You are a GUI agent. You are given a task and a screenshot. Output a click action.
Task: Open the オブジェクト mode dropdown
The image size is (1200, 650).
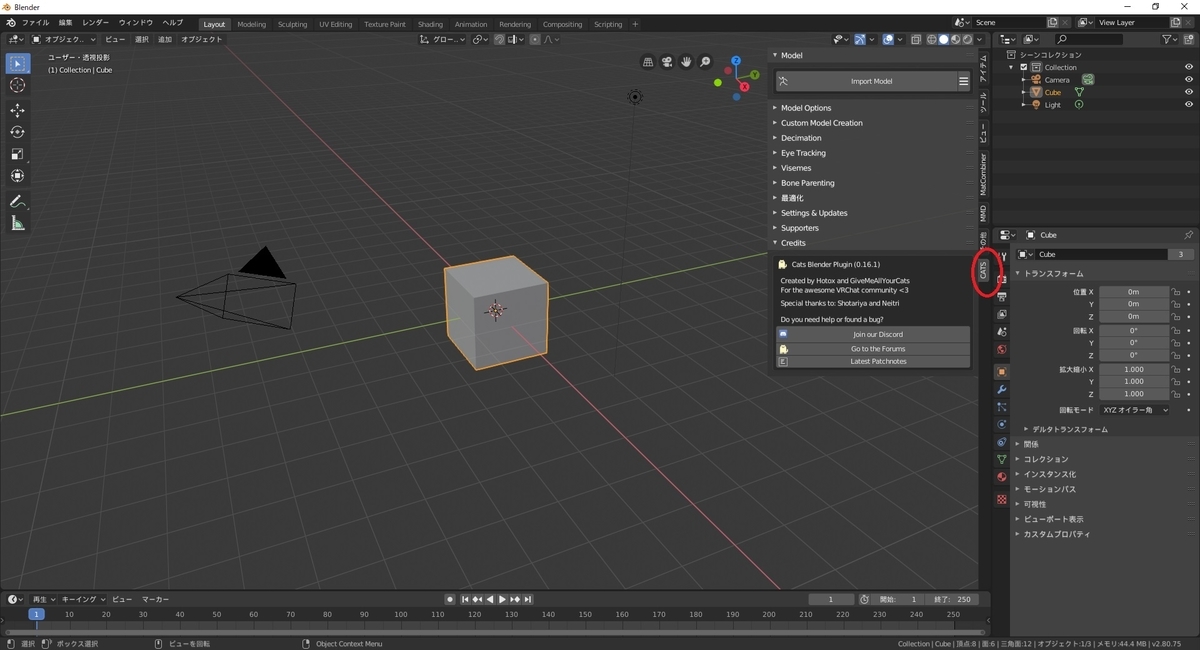pyautogui.click(x=65, y=39)
